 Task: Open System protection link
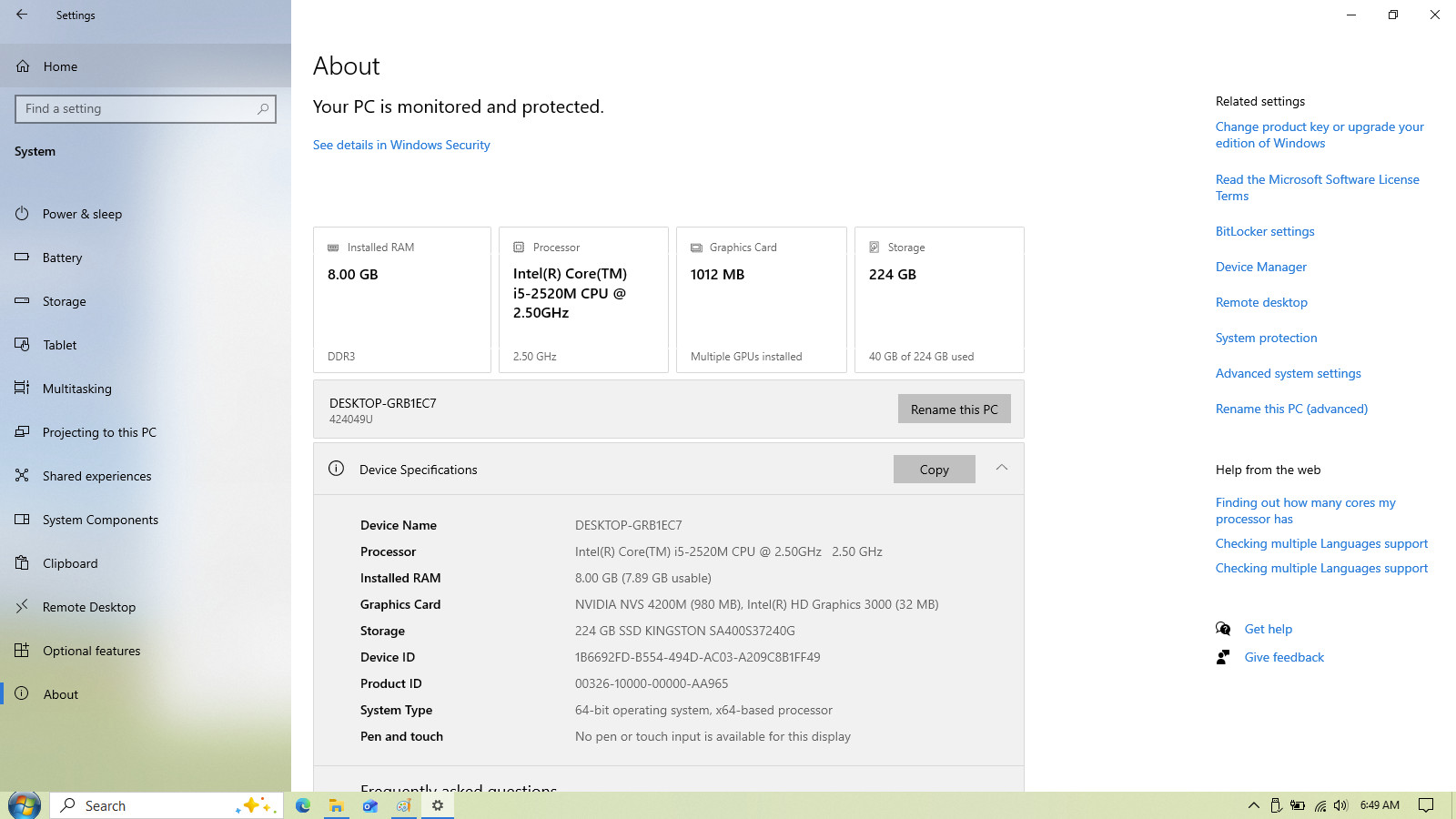[1266, 338]
